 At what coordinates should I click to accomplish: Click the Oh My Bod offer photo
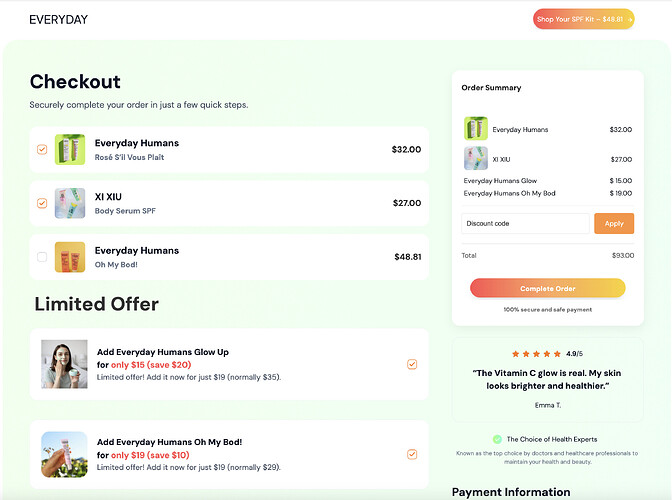(x=64, y=454)
